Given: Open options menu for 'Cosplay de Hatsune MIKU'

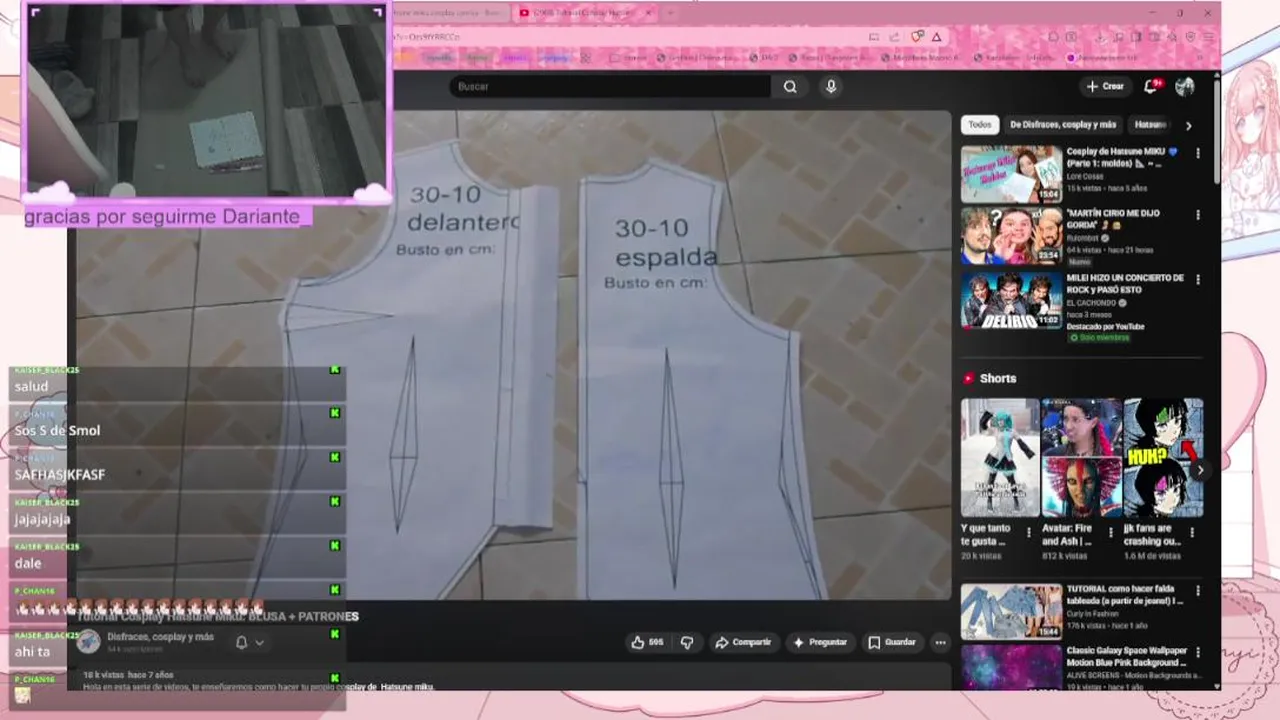Looking at the screenshot, I should [x=1198, y=154].
